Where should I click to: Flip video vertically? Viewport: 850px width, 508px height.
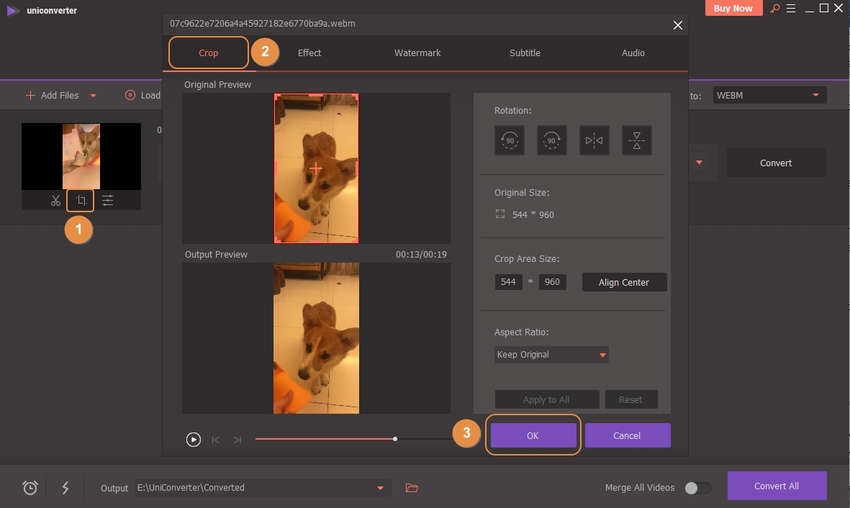coord(637,140)
